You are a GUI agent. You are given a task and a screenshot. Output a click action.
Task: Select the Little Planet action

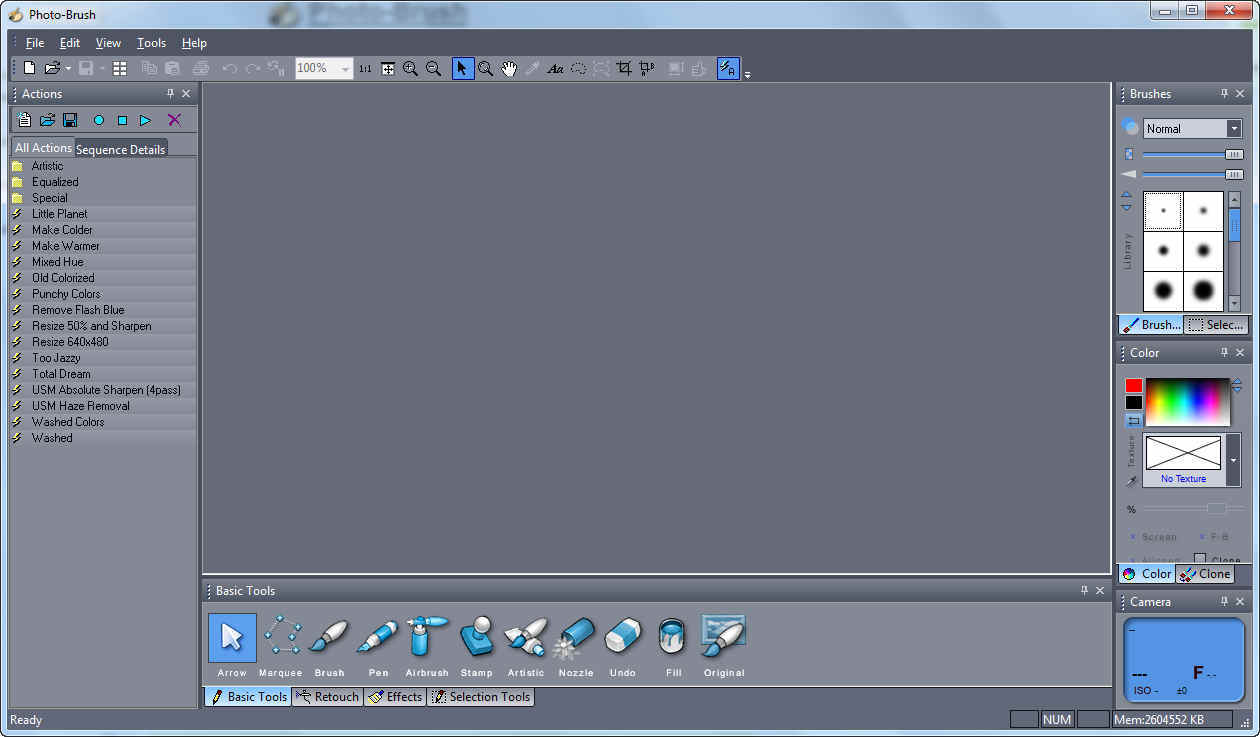[62, 213]
